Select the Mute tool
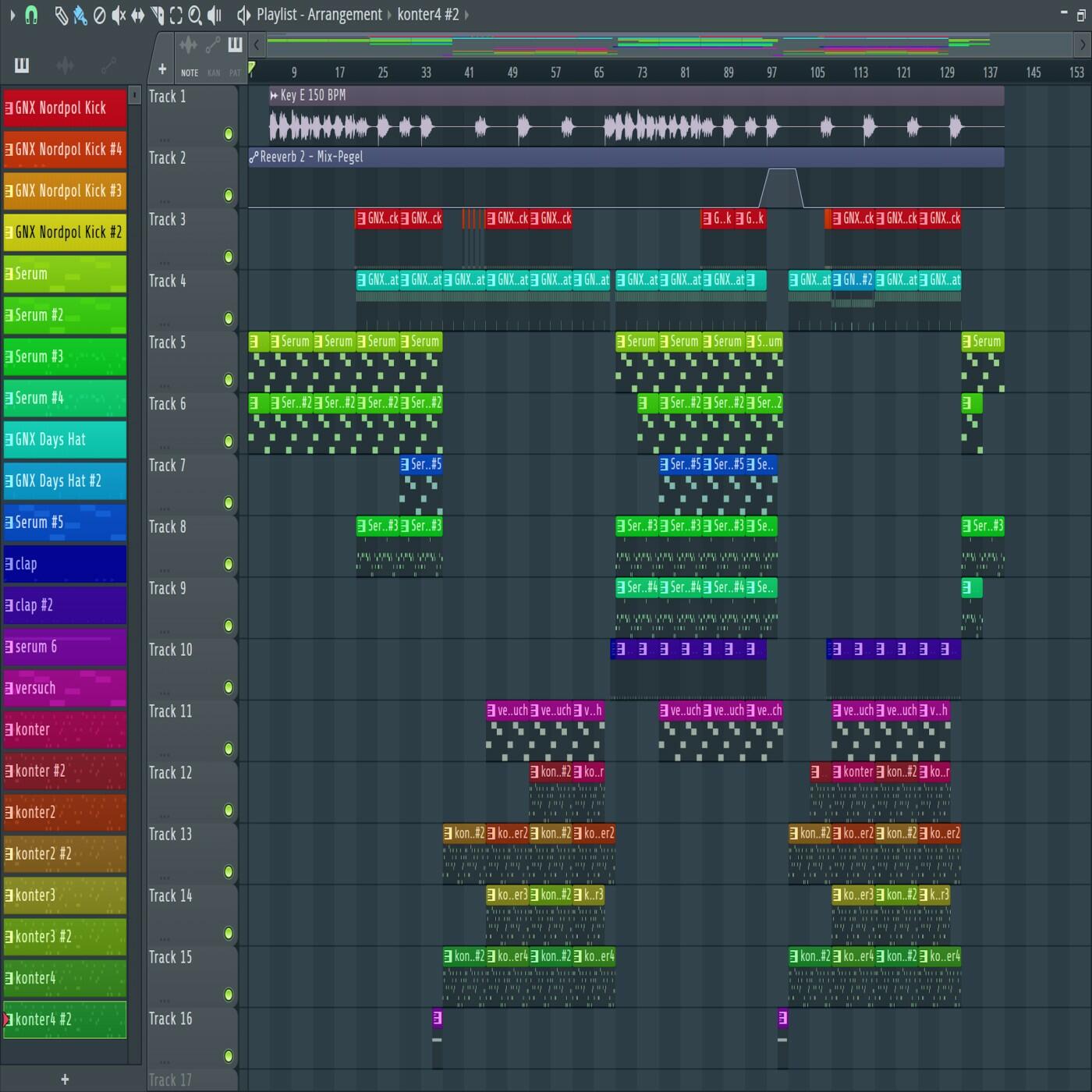 [118, 15]
